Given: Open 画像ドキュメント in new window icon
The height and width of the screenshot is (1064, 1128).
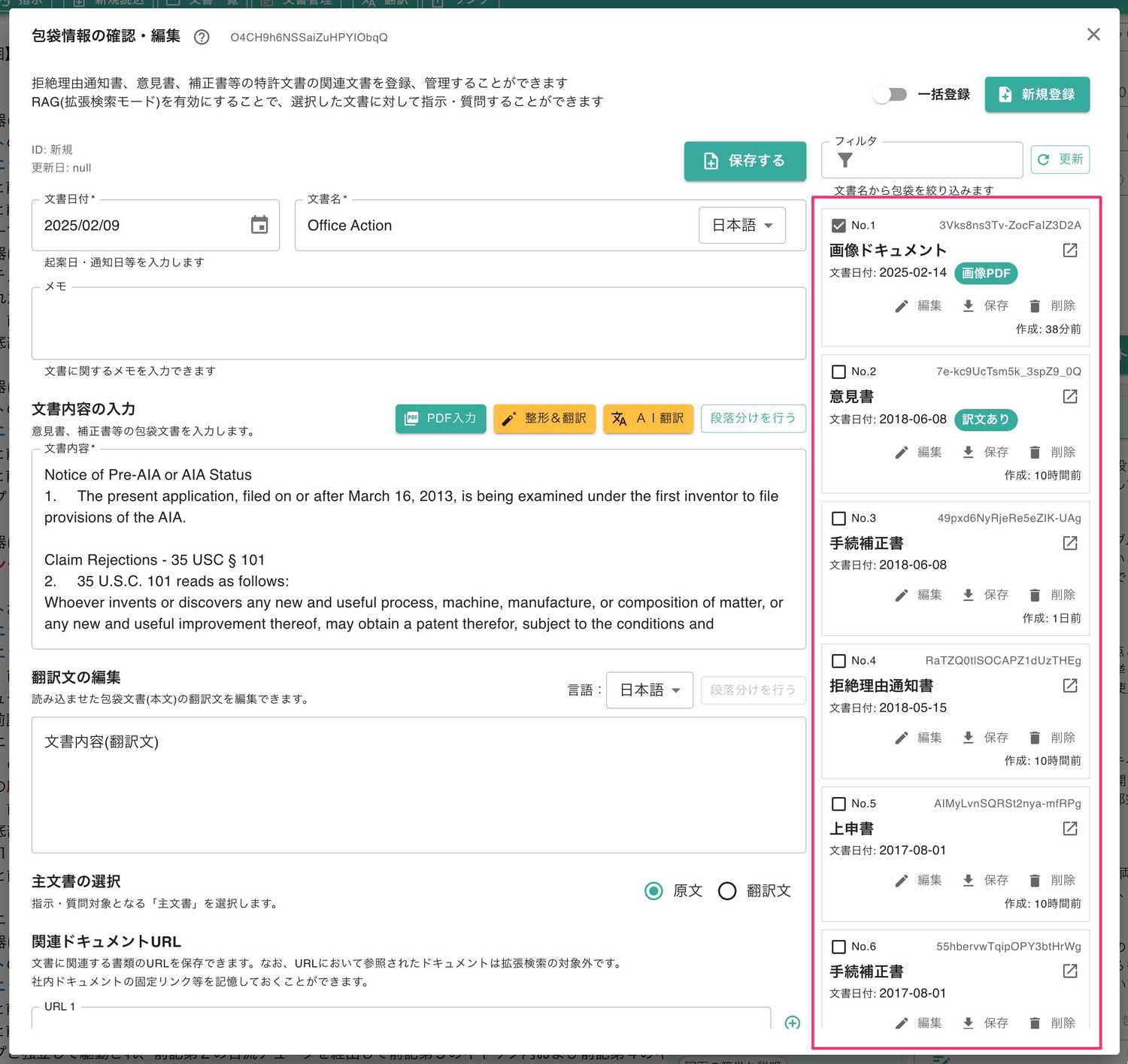Looking at the screenshot, I should click(x=1070, y=250).
